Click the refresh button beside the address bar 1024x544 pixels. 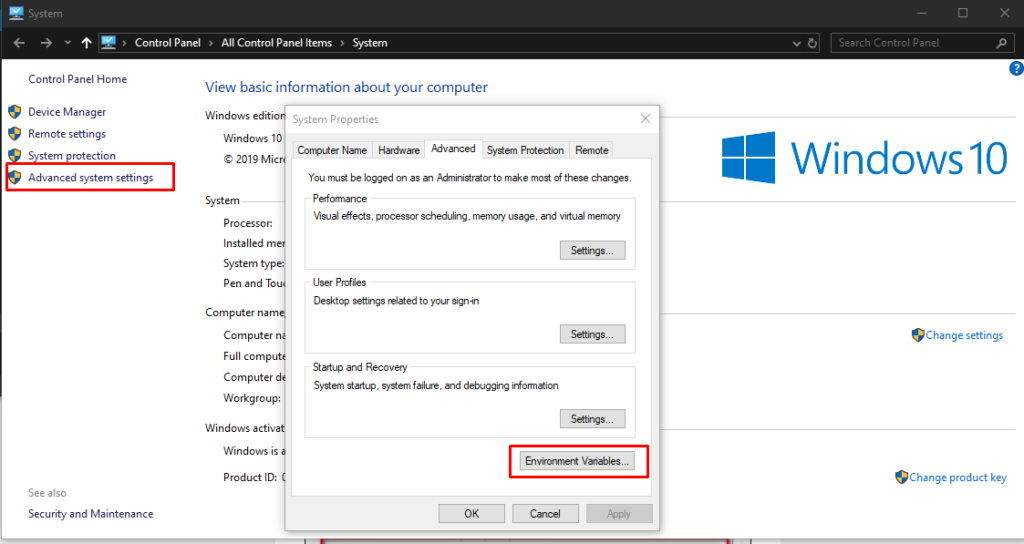click(x=812, y=43)
